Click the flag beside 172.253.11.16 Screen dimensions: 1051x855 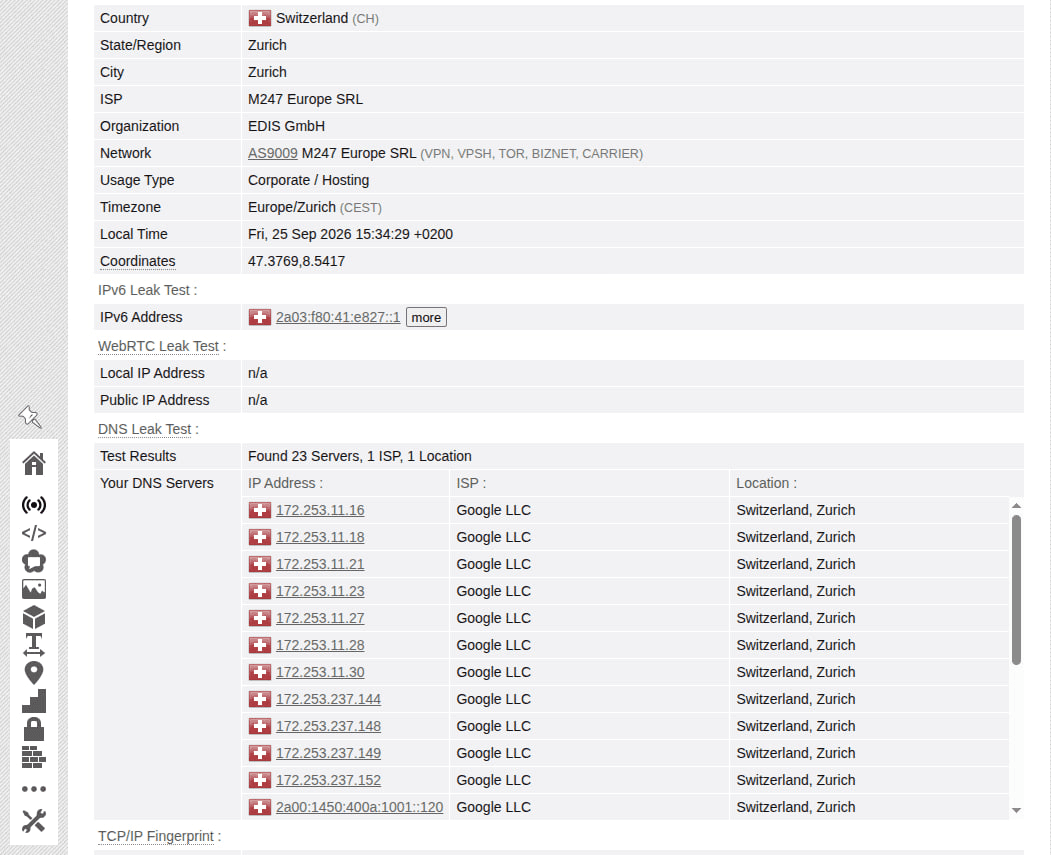(x=259, y=510)
